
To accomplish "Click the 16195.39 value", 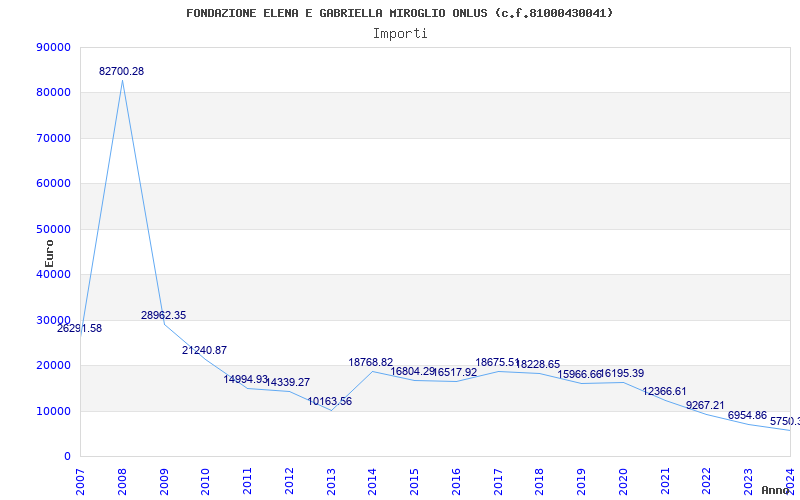I will 622,373.
